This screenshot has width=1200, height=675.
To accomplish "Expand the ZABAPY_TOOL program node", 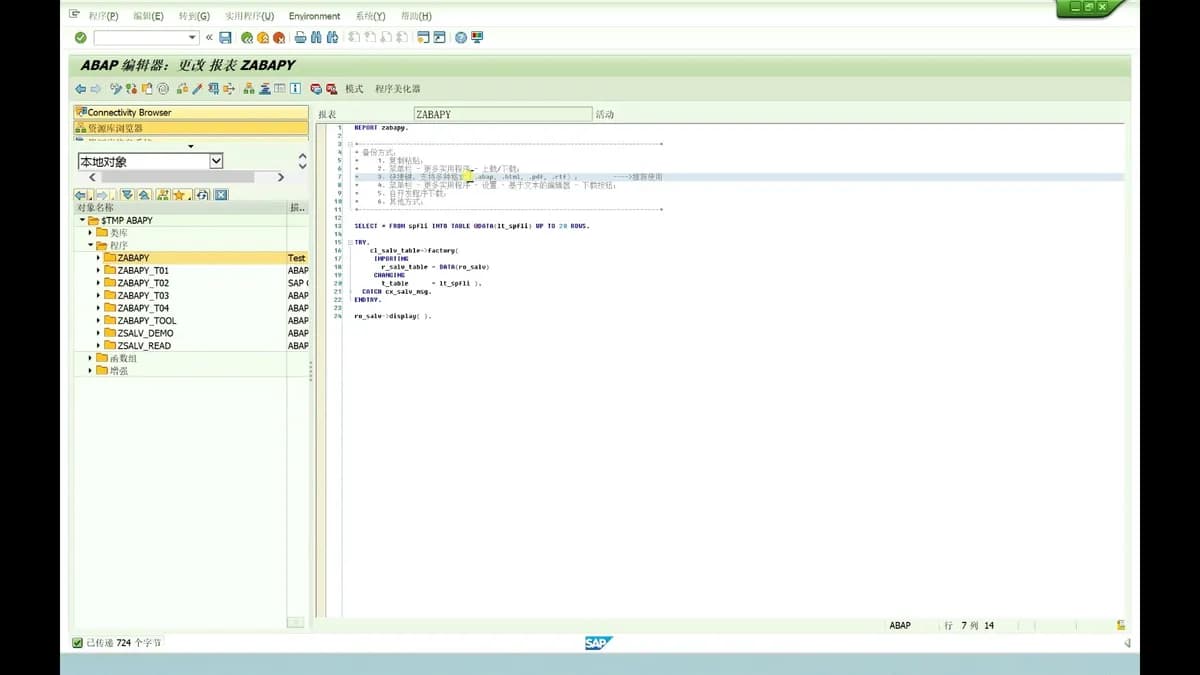I will coord(98,320).
